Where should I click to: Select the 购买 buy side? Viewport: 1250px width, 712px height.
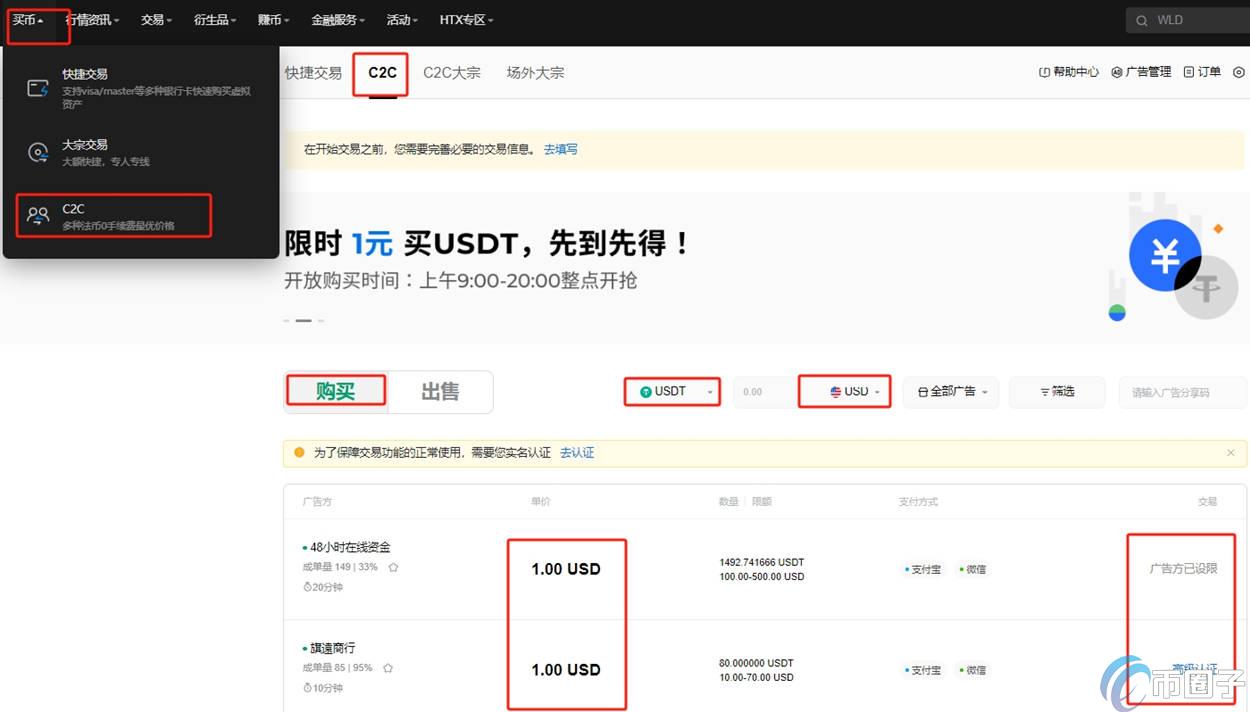(335, 391)
